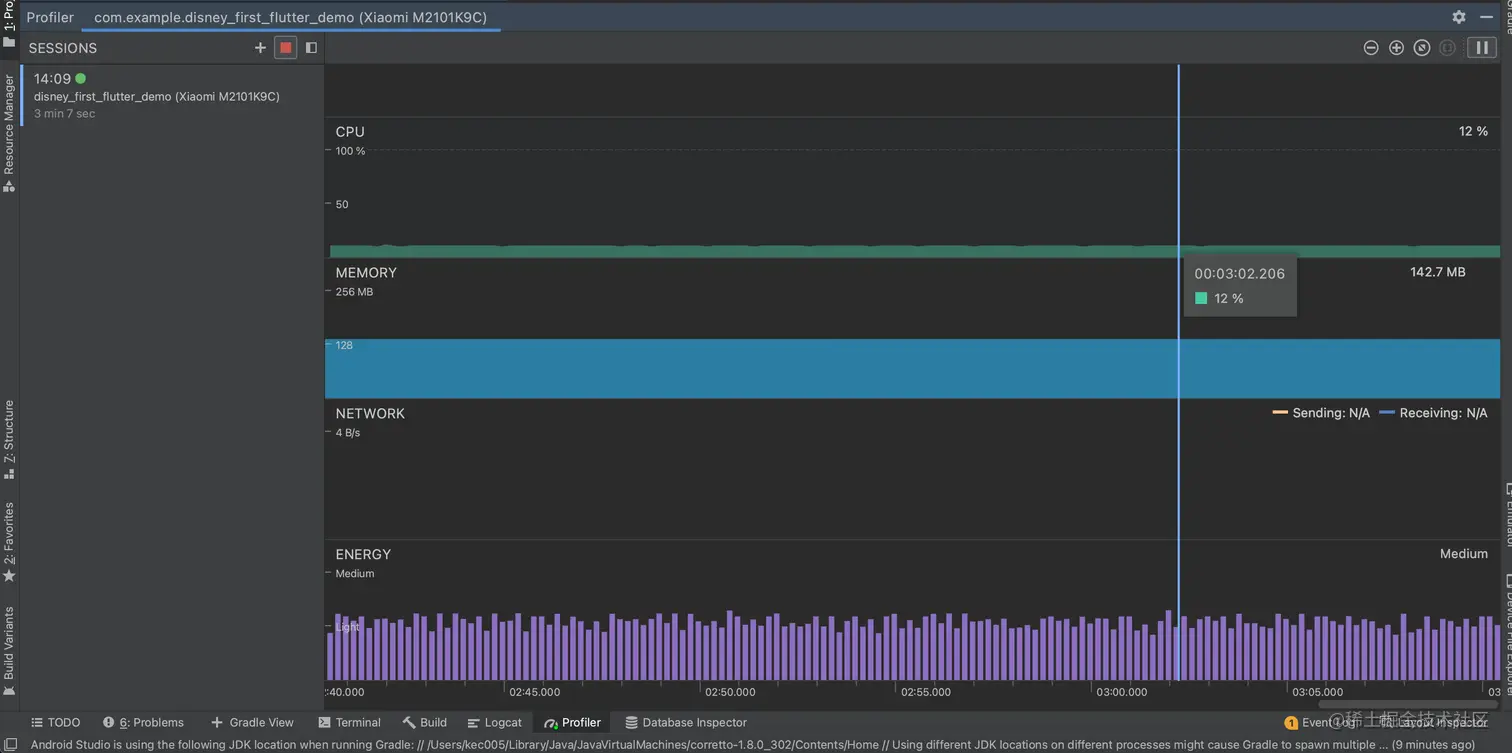The width and height of the screenshot is (1512, 753).
Task: Open the Resource Manager side panel
Action: pyautogui.click(x=9, y=134)
